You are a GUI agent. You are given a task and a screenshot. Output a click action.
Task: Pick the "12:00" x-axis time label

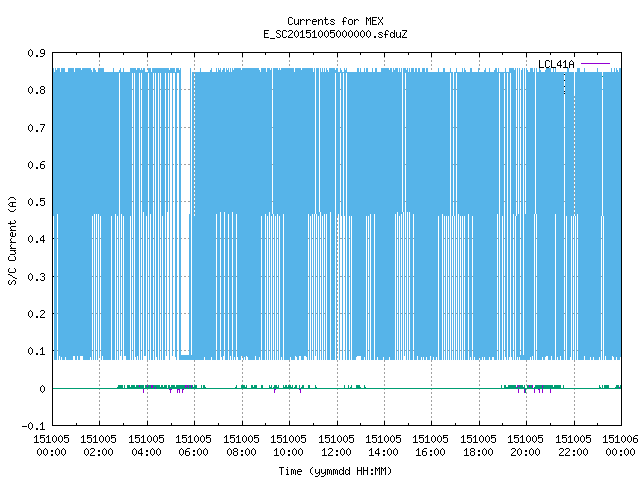[x=336, y=452]
